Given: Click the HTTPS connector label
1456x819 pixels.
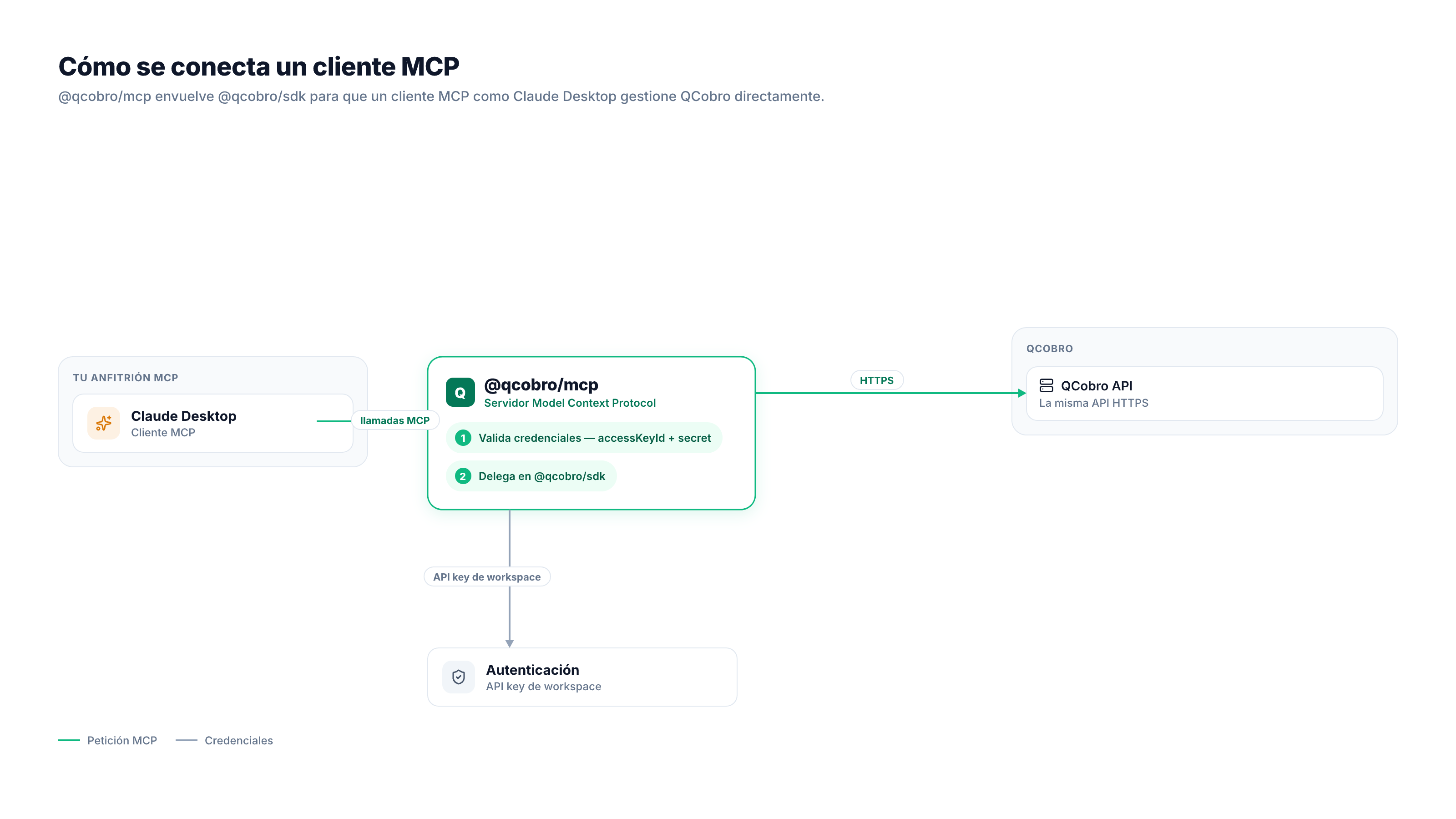Looking at the screenshot, I should pyautogui.click(x=877, y=380).
